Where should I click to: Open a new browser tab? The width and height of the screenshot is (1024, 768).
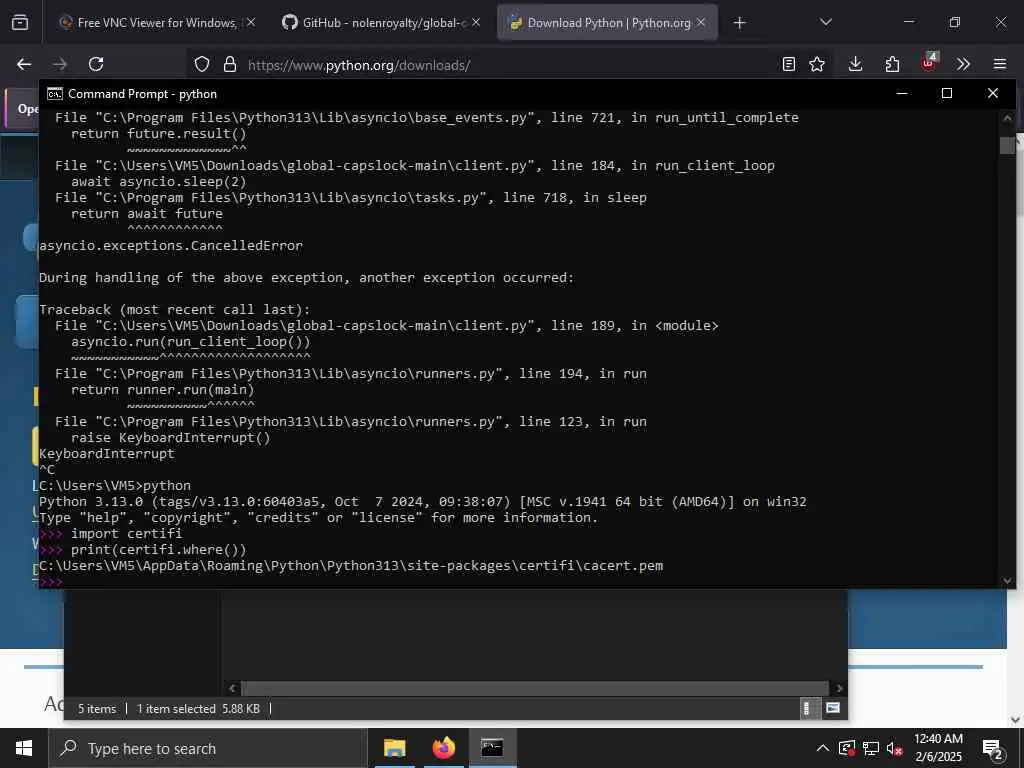(739, 23)
